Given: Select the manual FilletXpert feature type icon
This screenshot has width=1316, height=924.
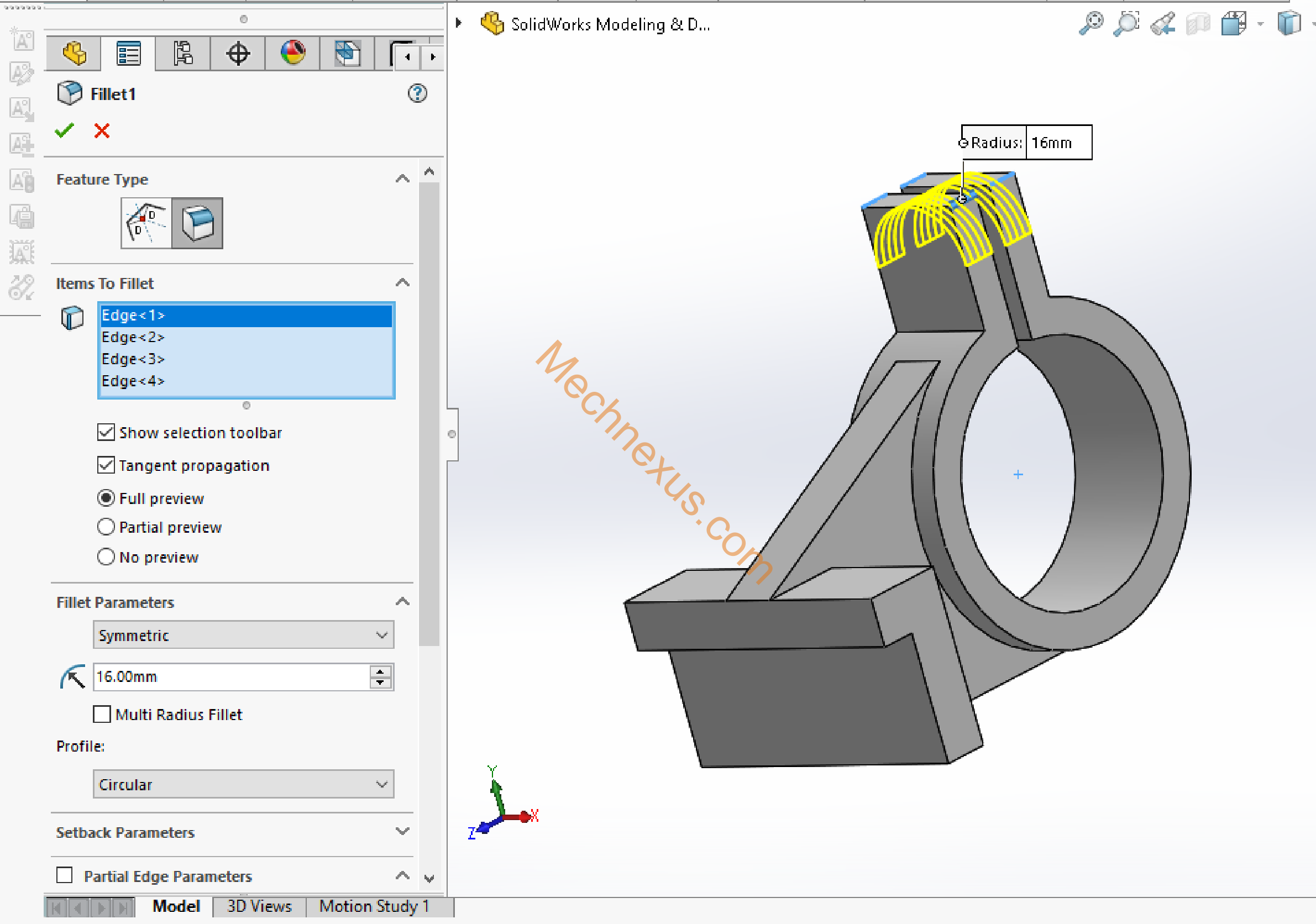Looking at the screenshot, I should pos(146,223).
